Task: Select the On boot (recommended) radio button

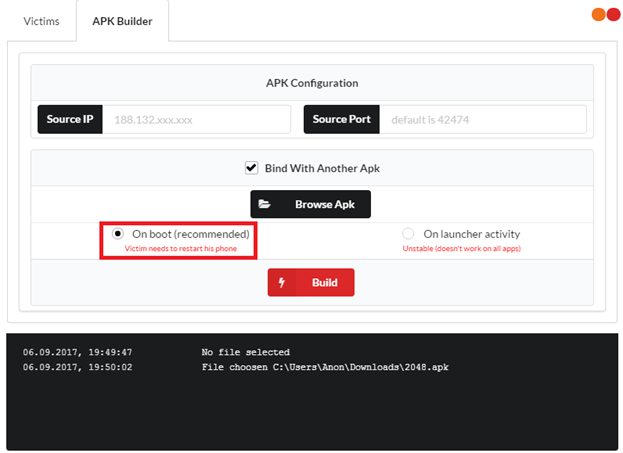Action: pyautogui.click(x=118, y=233)
